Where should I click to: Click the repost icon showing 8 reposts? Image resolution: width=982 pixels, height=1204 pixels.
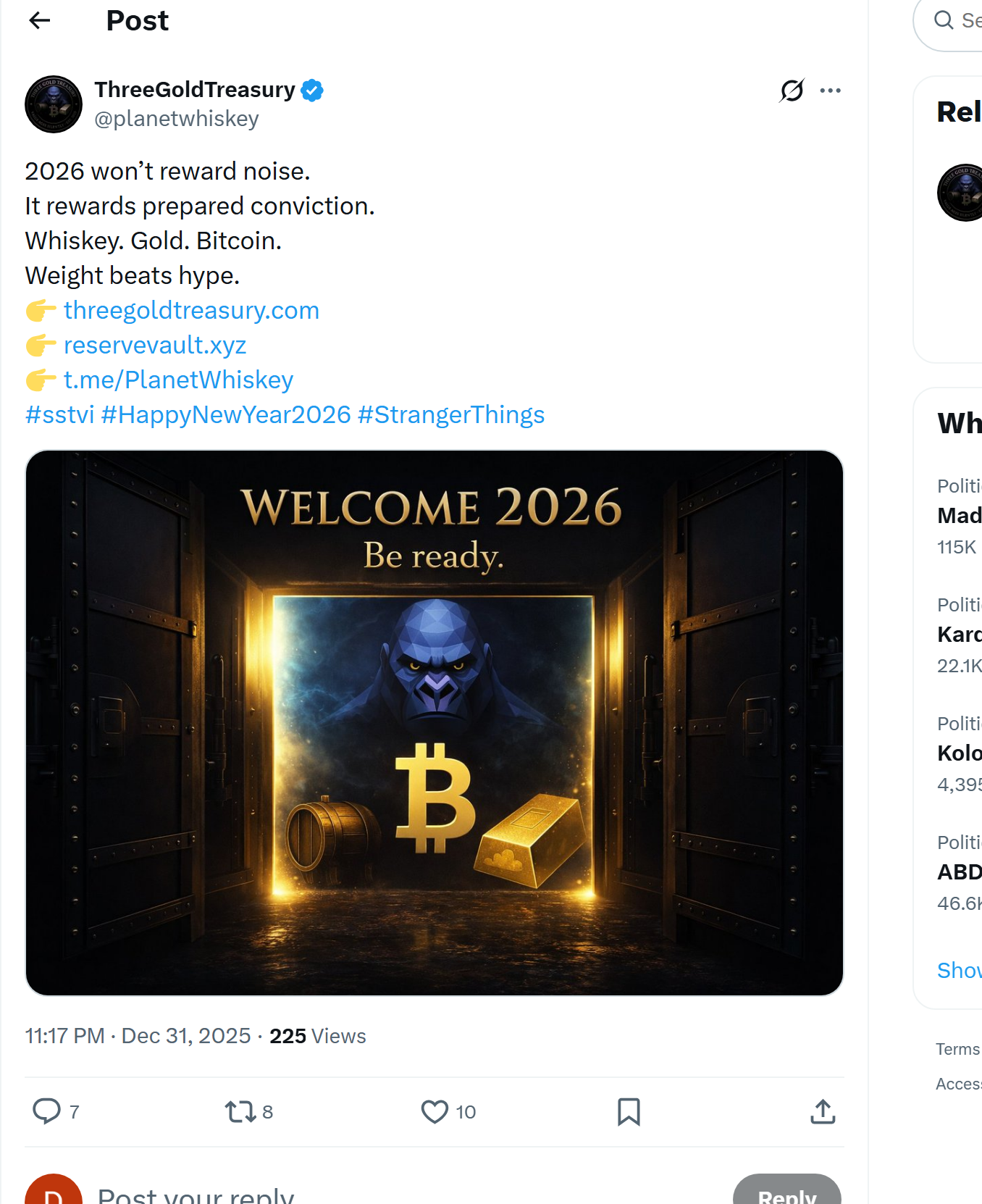pos(242,1111)
